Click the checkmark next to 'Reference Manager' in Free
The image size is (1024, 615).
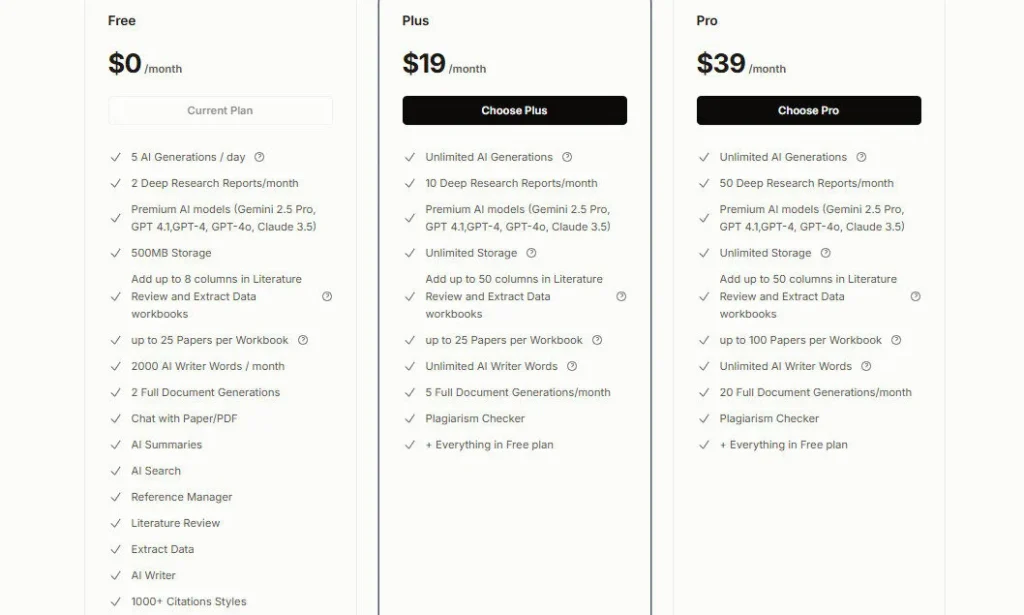pos(116,497)
